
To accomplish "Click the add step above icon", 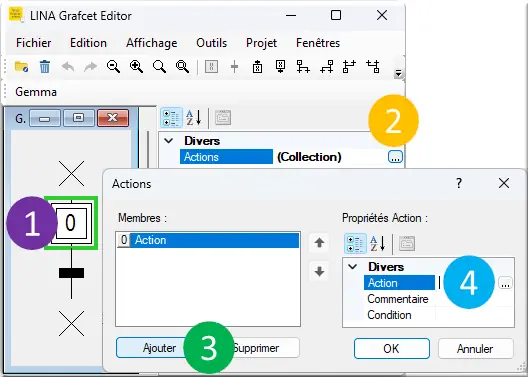I will click(x=257, y=67).
